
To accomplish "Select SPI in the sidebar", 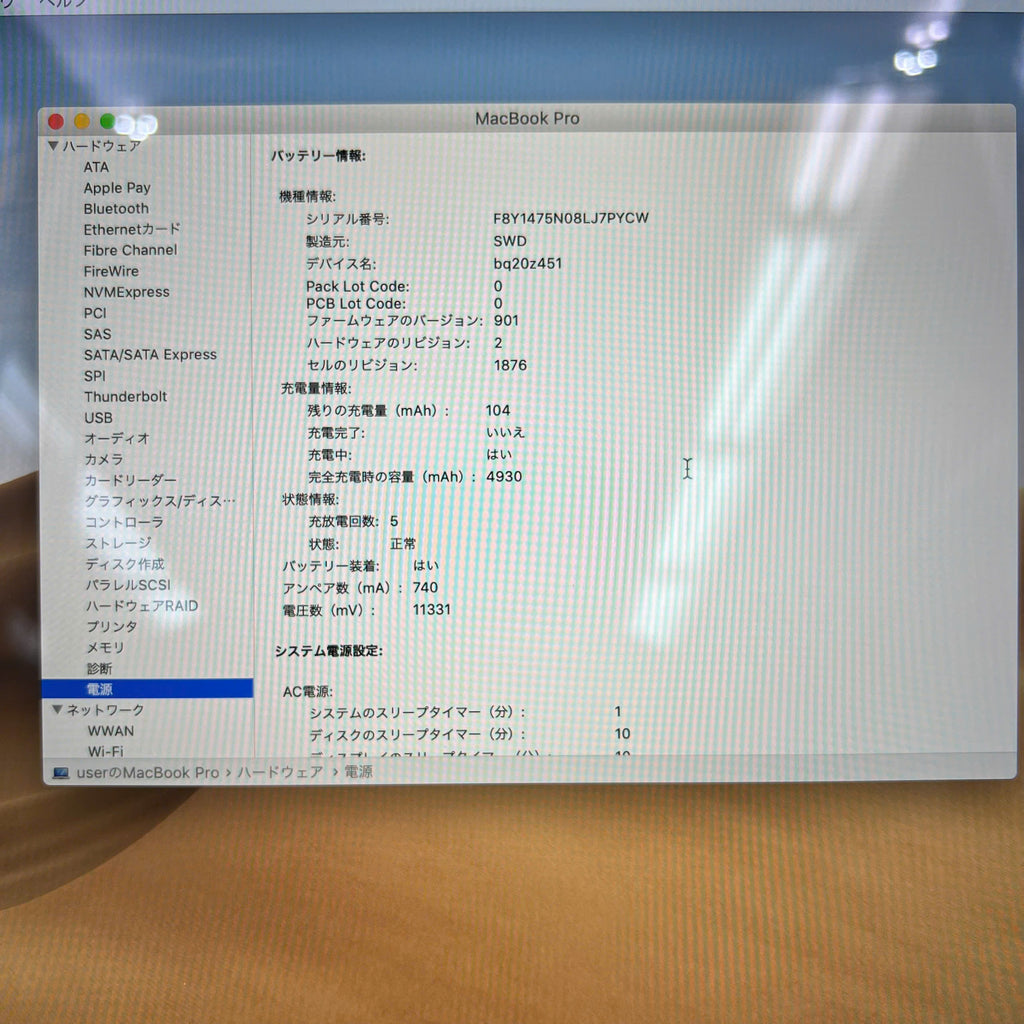I will 95,376.
